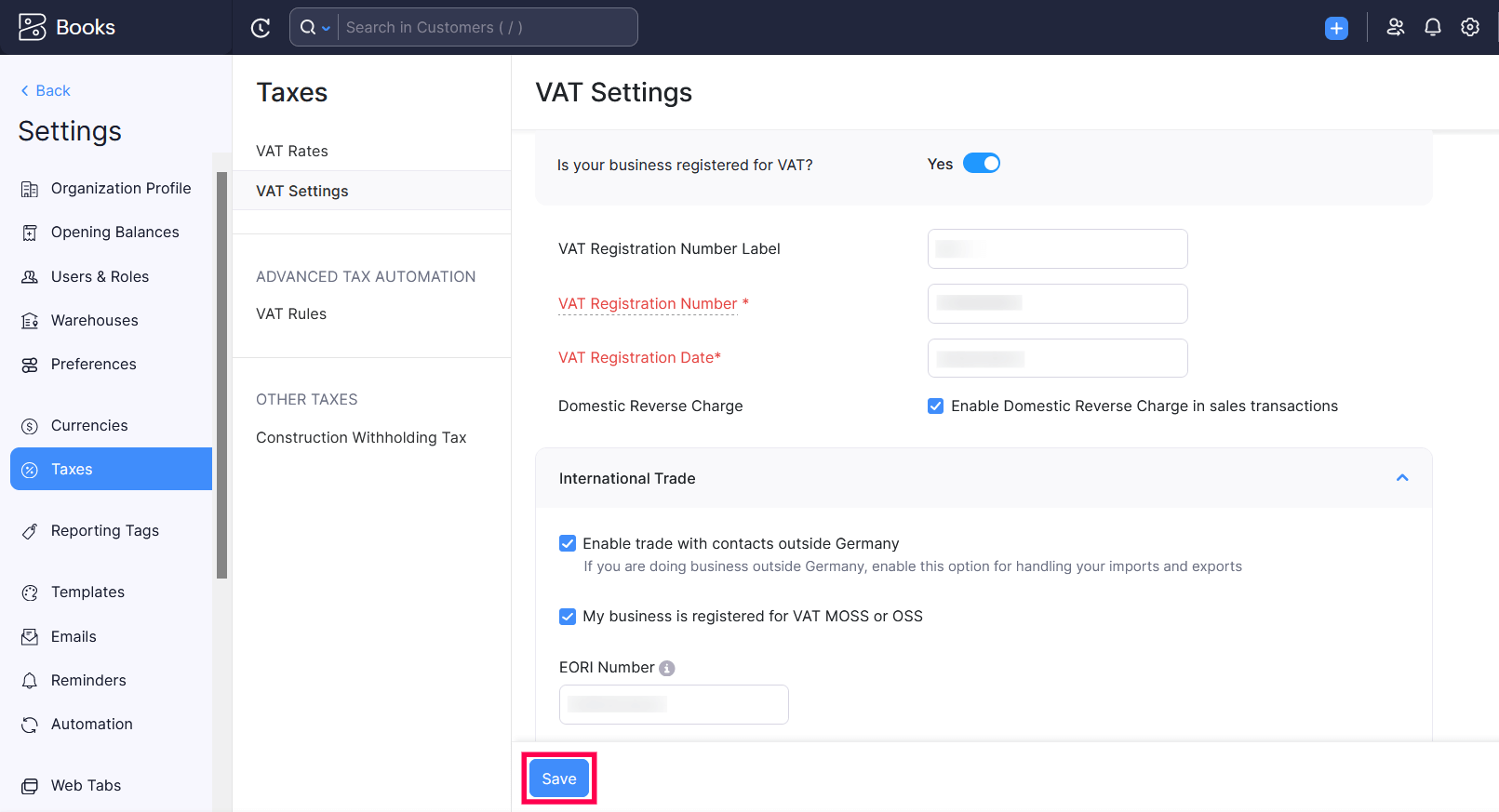The image size is (1499, 812).
Task: Click the recent activity clock icon
Action: [261, 28]
